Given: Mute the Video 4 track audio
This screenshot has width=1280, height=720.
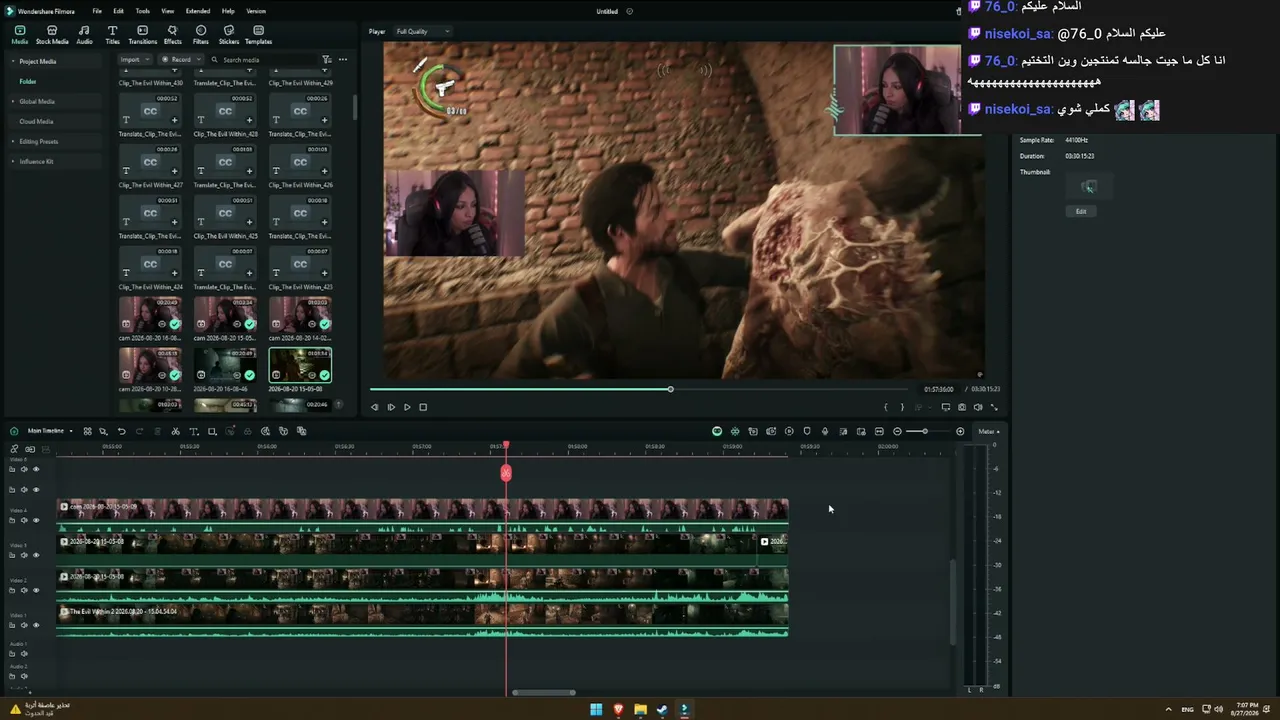Looking at the screenshot, I should point(24,520).
